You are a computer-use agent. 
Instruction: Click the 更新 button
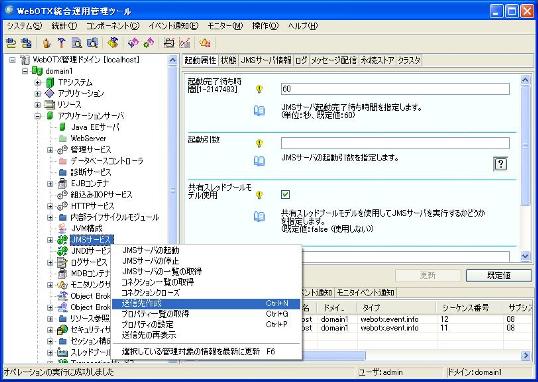click(428, 275)
